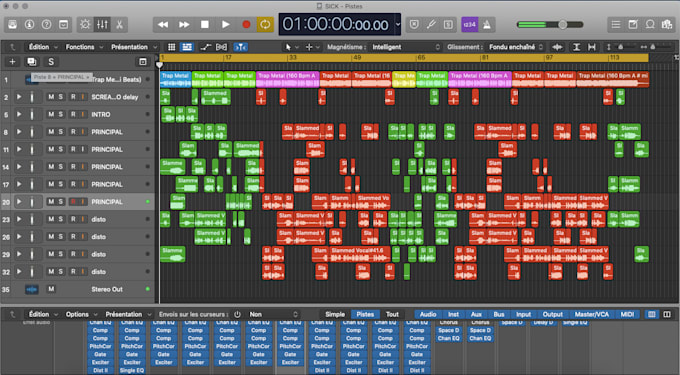Toggle the blue track list view icon
Viewport: 680px width, 375px height.
coord(187,47)
